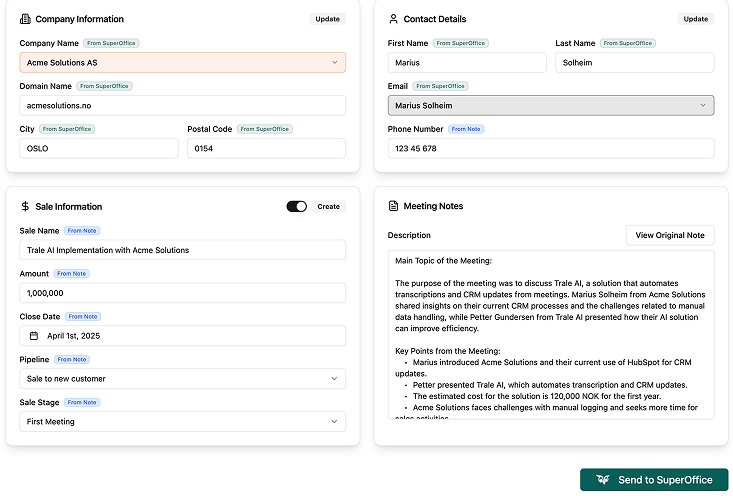Viewport: 733px width, 496px height.
Task: Click the Create label in Sale Information
Action: (329, 207)
